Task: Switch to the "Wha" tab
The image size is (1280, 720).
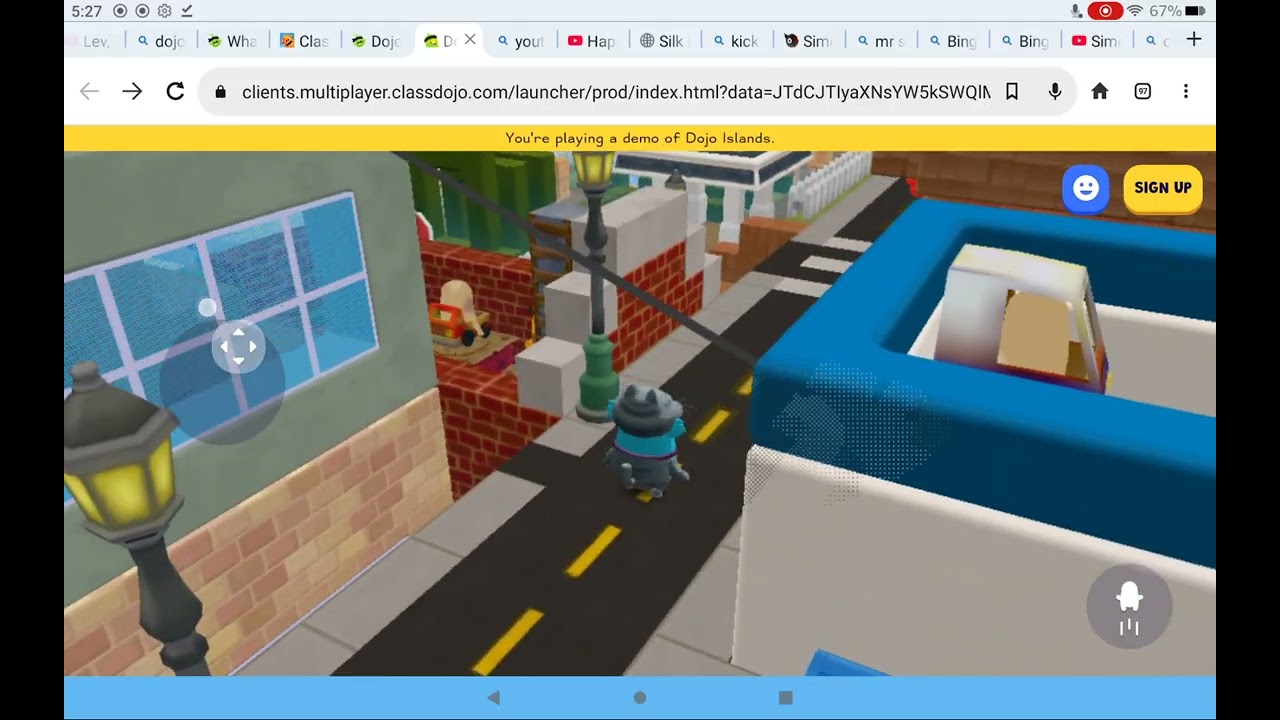Action: tap(232, 41)
